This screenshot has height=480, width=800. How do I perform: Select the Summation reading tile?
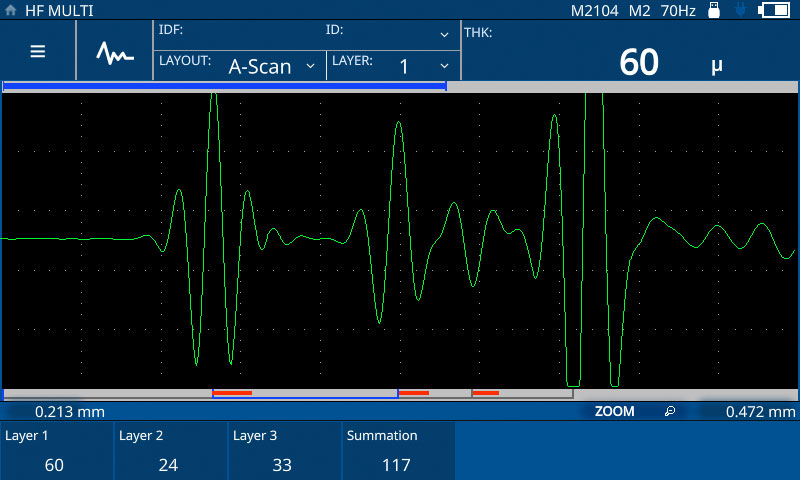click(399, 450)
